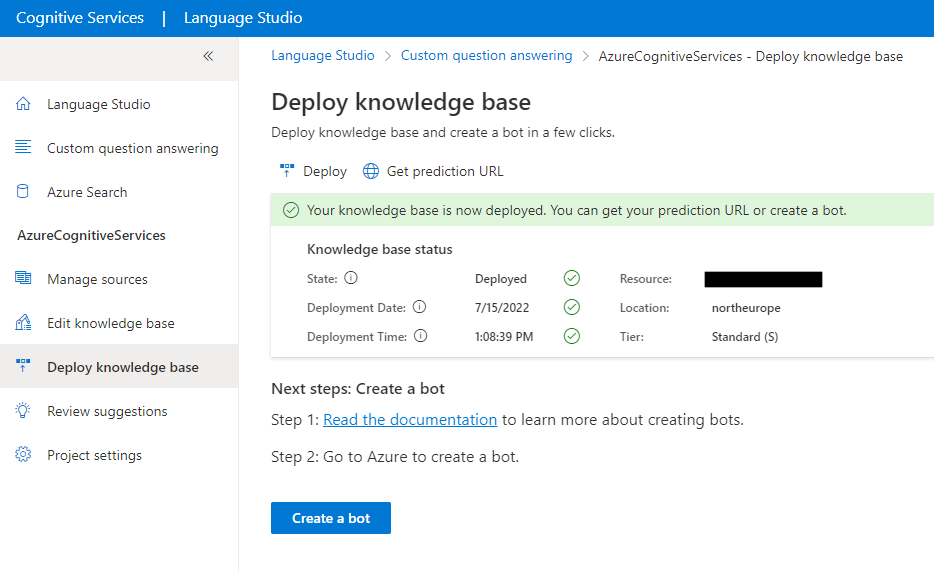Image resolution: width=934 pixels, height=572 pixels.
Task: Click the database icon beside Azure Search
Action: [23, 191]
